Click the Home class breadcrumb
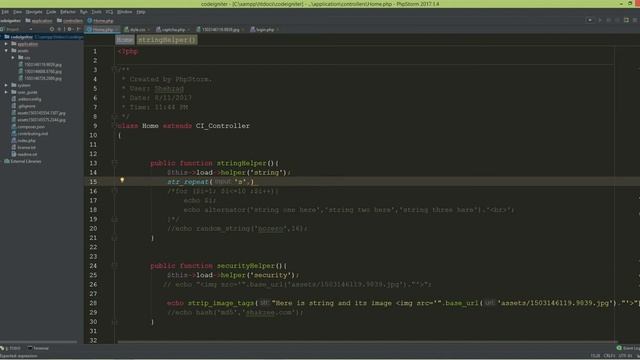Viewport: 640px width, 360px height. (124, 40)
